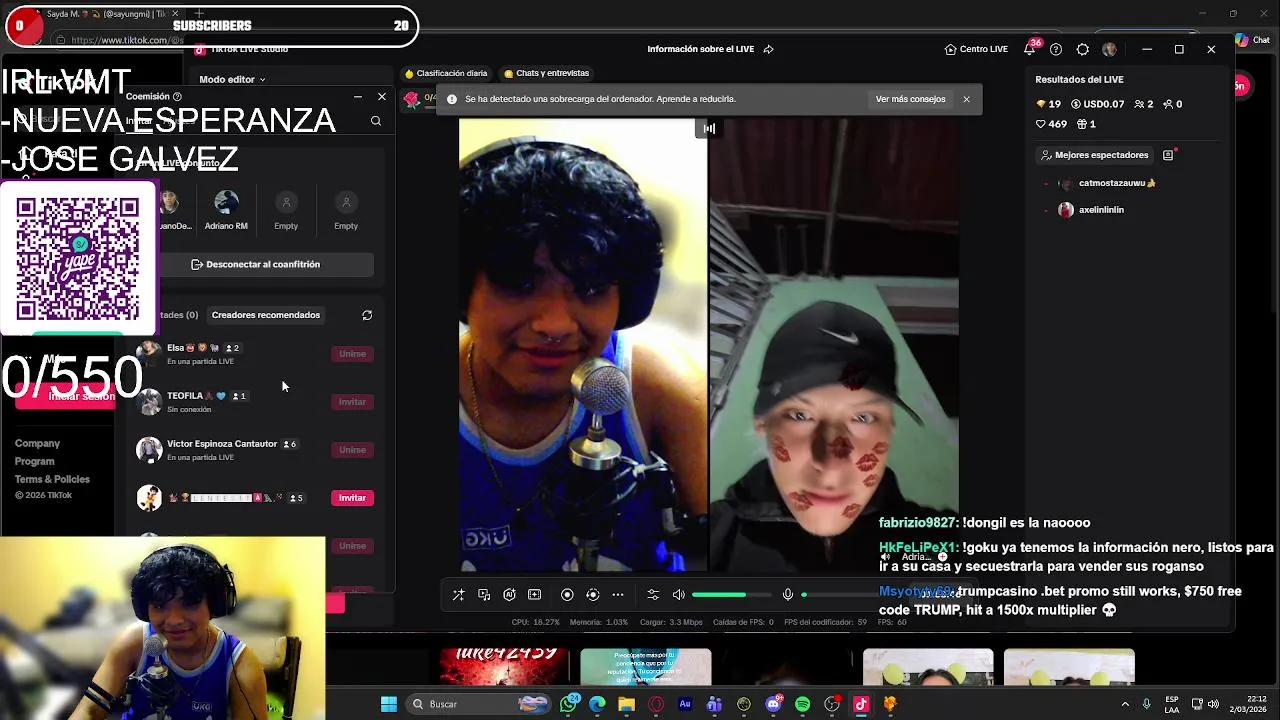
Task: Open the AI assistant icon in bottom toolbar
Action: coord(509,595)
